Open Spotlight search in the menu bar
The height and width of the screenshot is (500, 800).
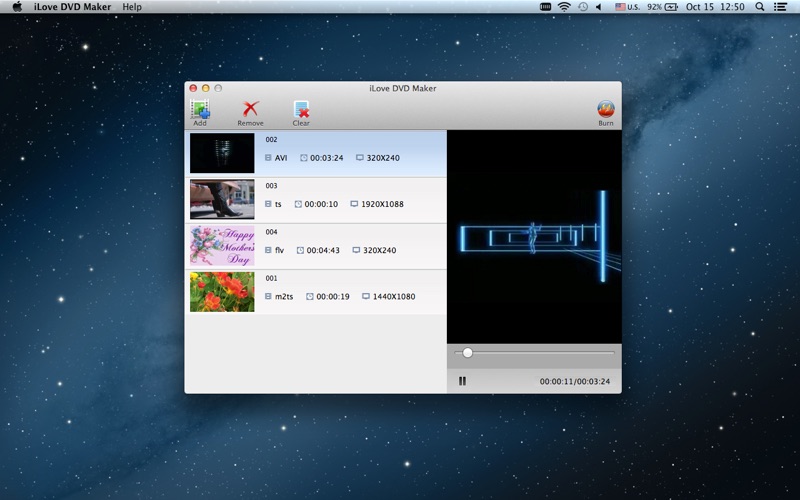click(x=760, y=7)
